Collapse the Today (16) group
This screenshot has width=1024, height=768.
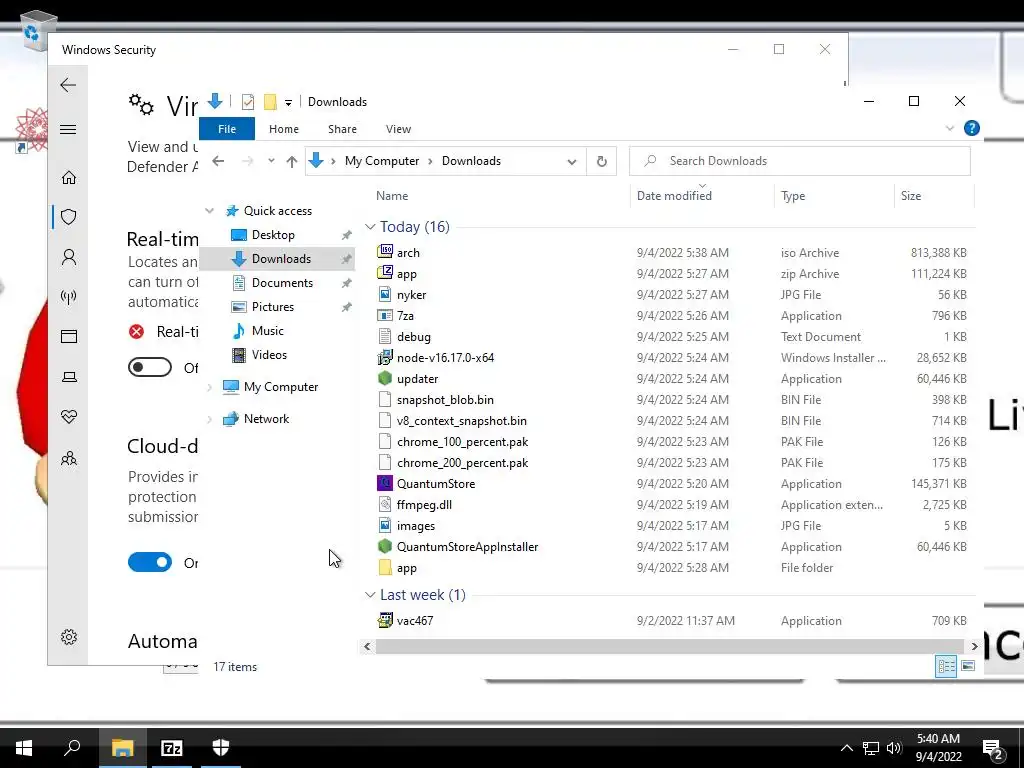coord(370,227)
